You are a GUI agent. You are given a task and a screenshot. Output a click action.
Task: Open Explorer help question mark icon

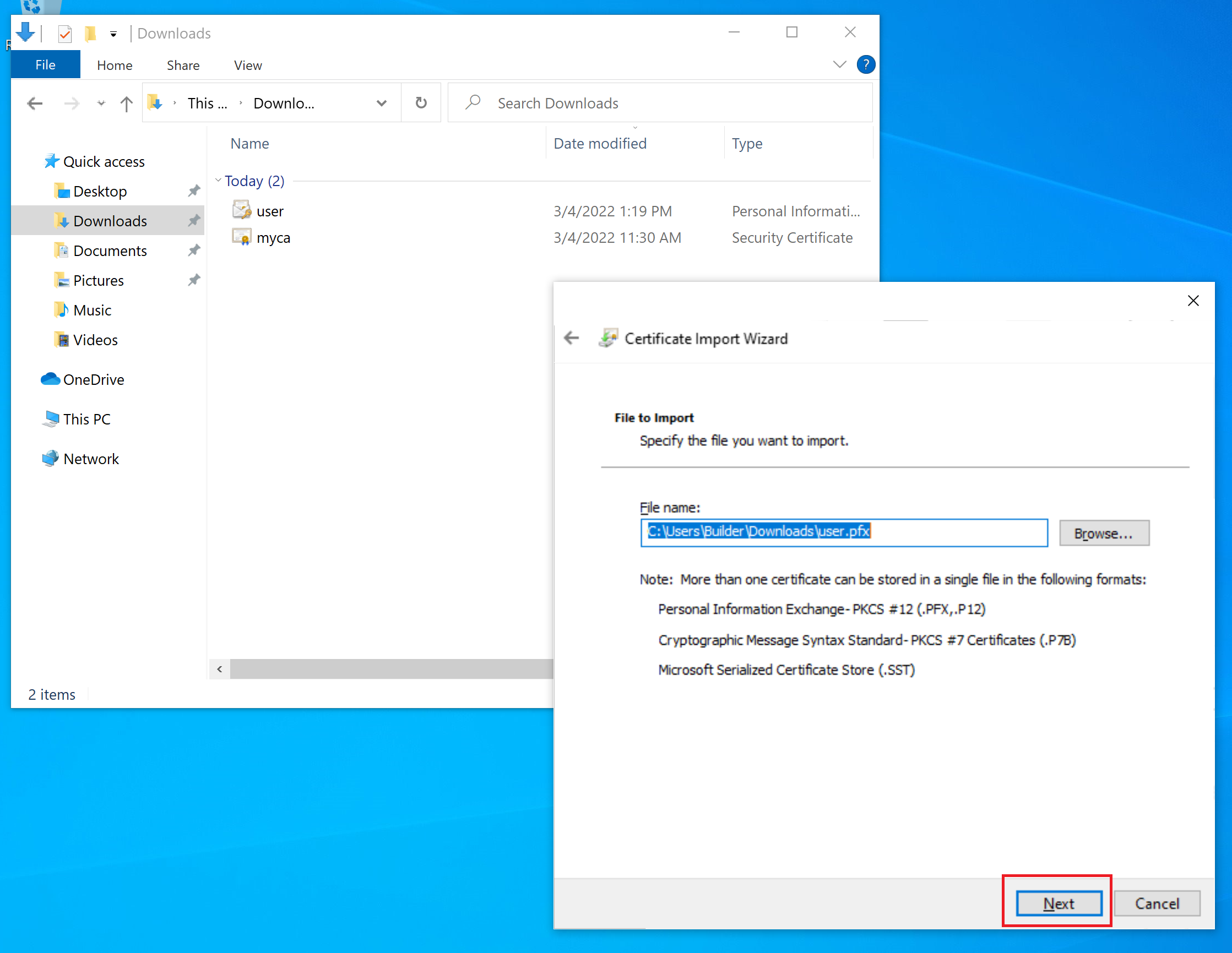click(865, 64)
